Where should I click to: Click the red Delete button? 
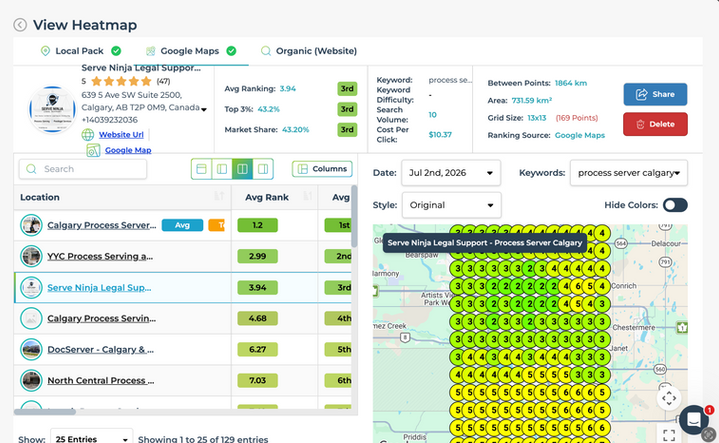point(655,124)
